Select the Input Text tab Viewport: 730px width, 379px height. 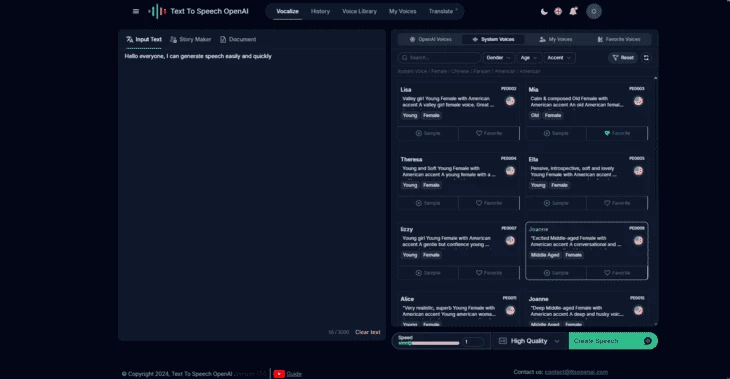(x=144, y=40)
